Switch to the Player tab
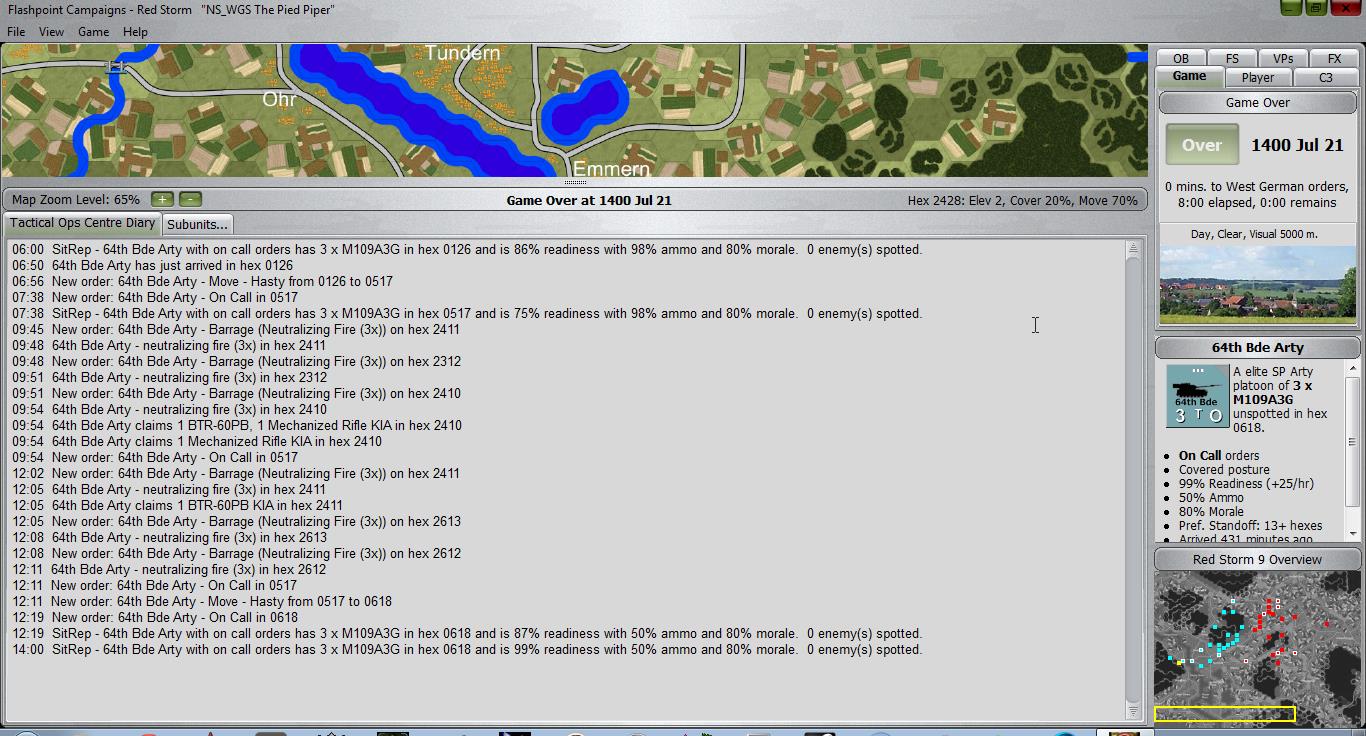The image size is (1366, 736). (x=1257, y=77)
